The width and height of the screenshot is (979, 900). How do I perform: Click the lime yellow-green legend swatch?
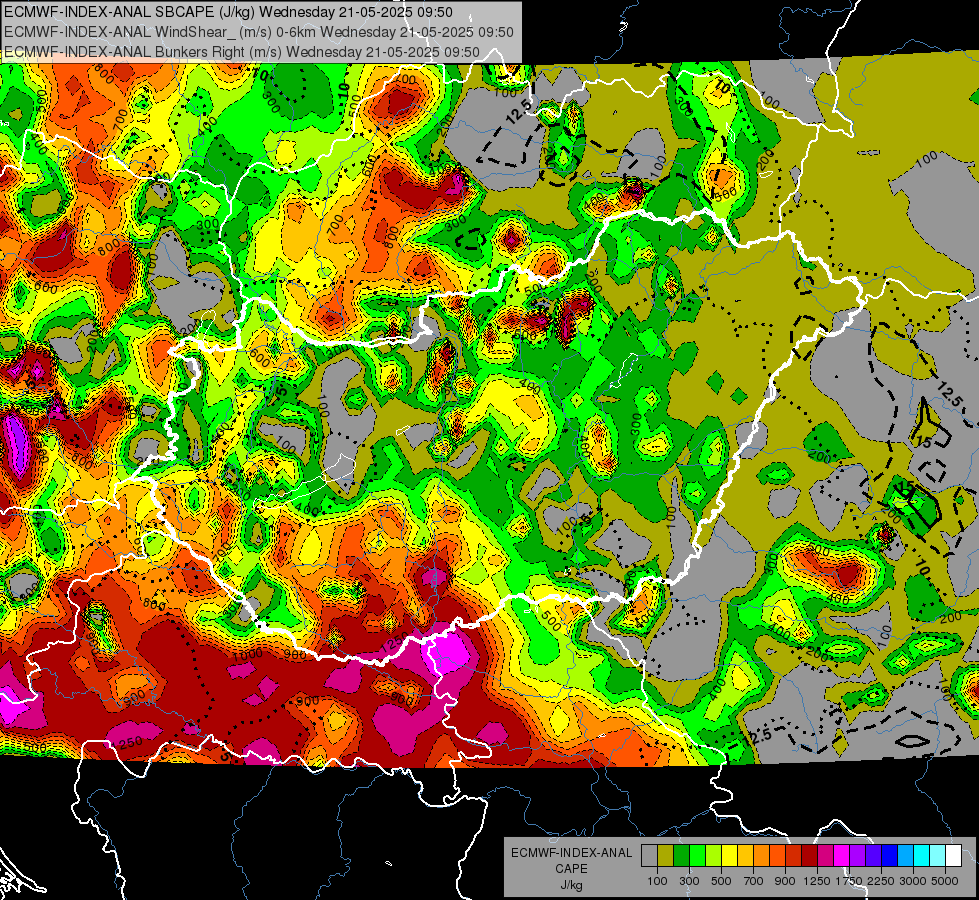(714, 856)
